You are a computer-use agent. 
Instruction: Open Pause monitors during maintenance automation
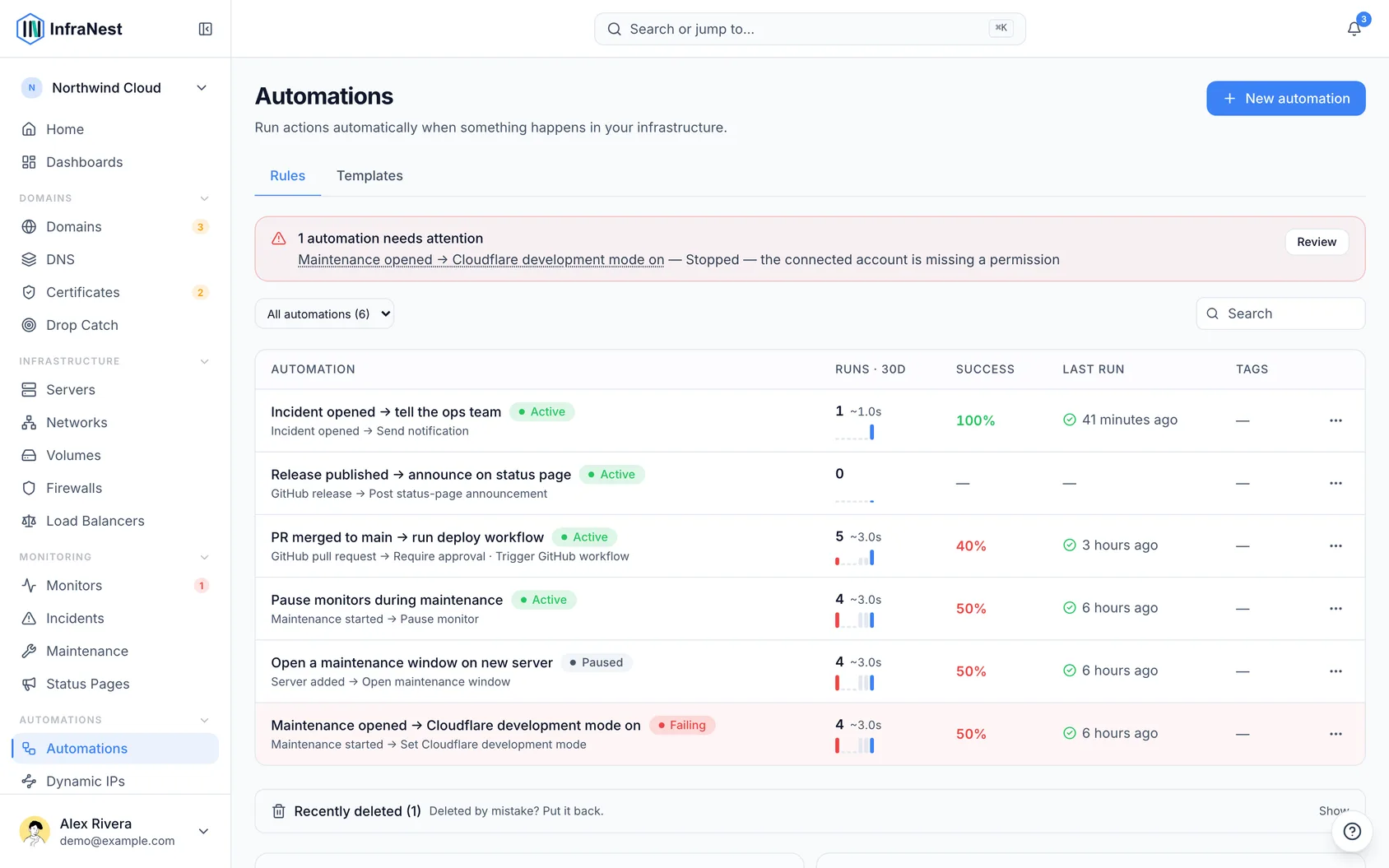tap(387, 600)
